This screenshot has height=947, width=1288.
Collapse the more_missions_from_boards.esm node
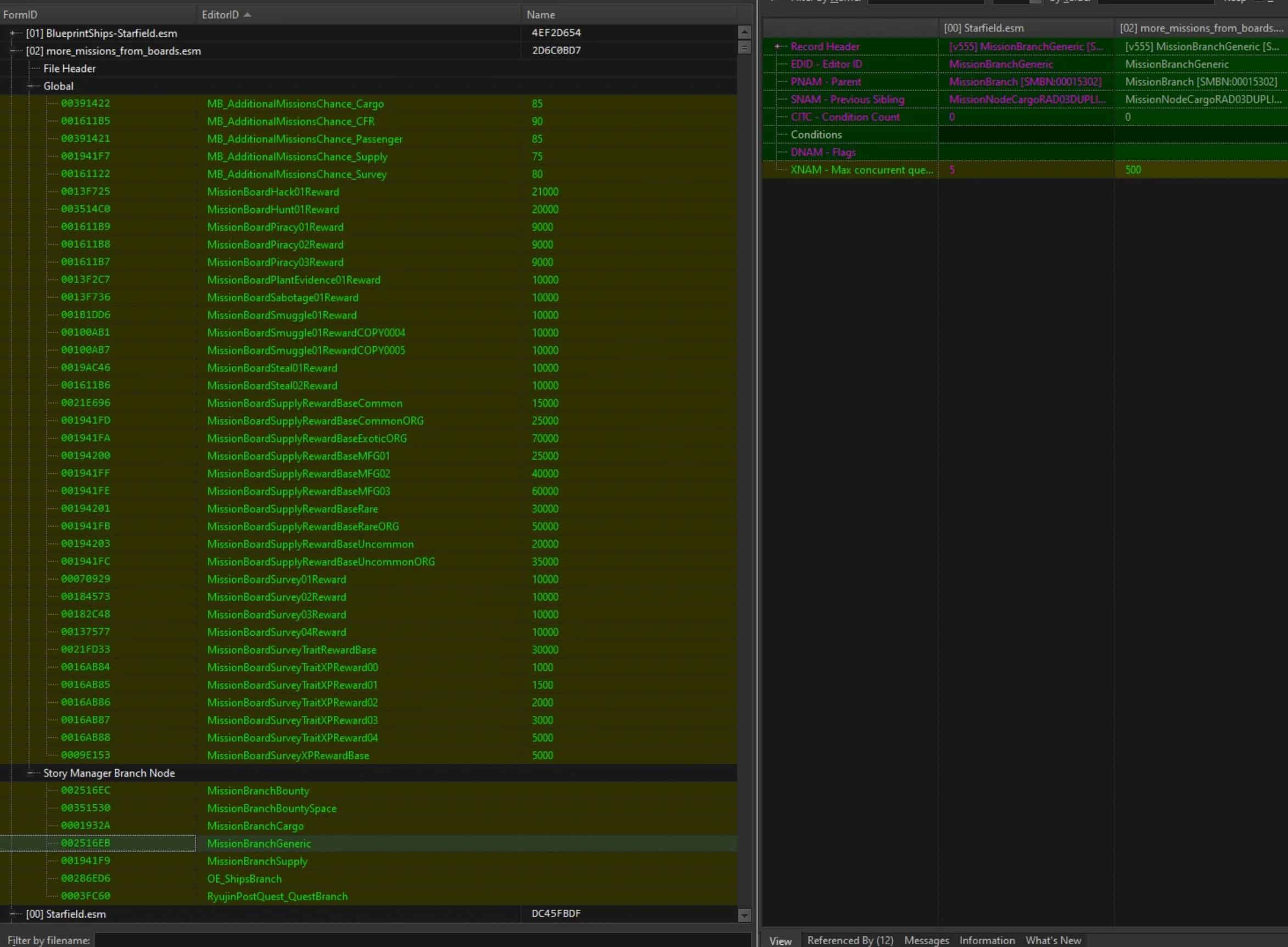[13, 51]
